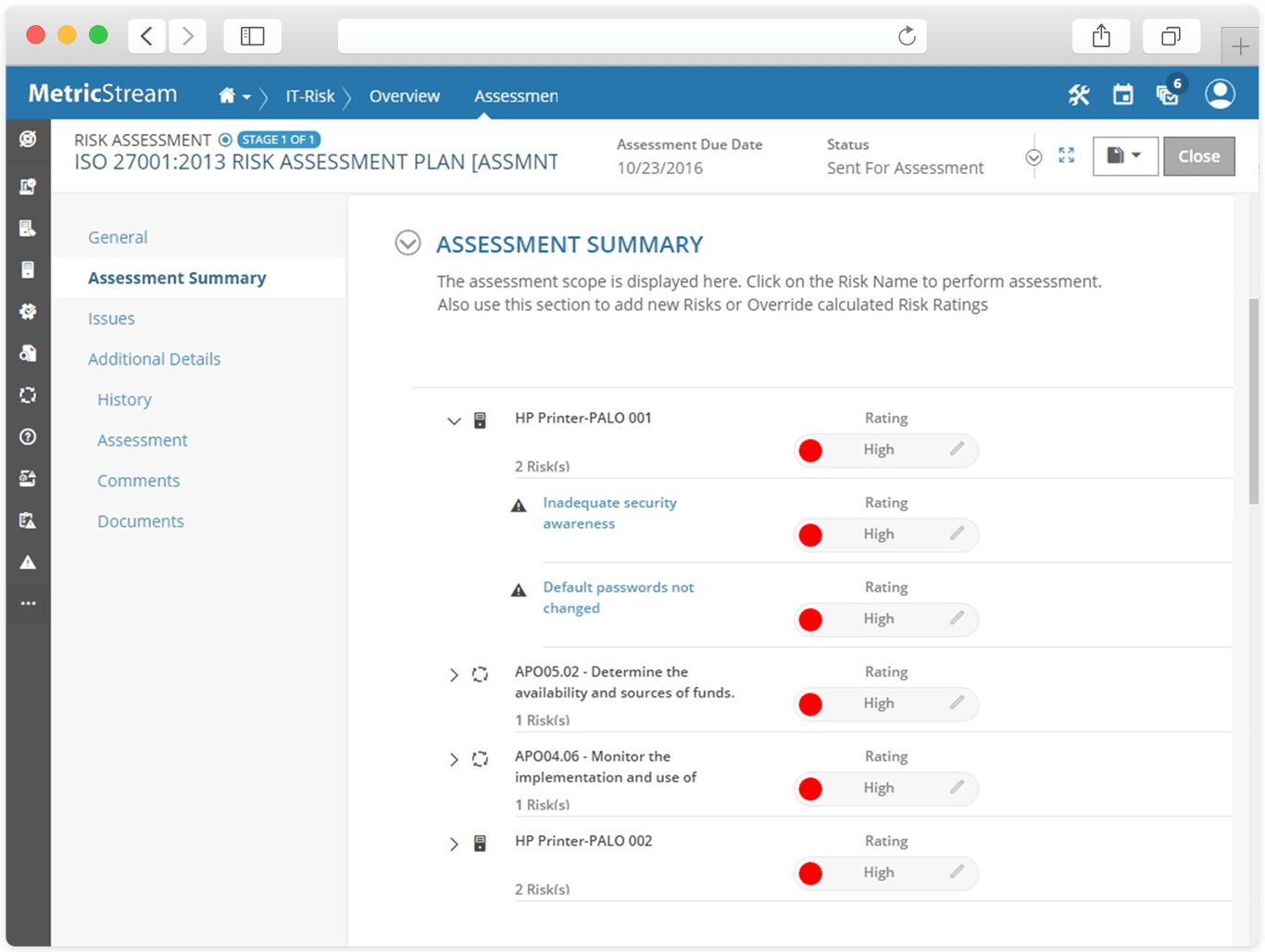Image resolution: width=1265 pixels, height=952 pixels.
Task: Click the STAGE 1 OF 1 badge
Action: 279,140
